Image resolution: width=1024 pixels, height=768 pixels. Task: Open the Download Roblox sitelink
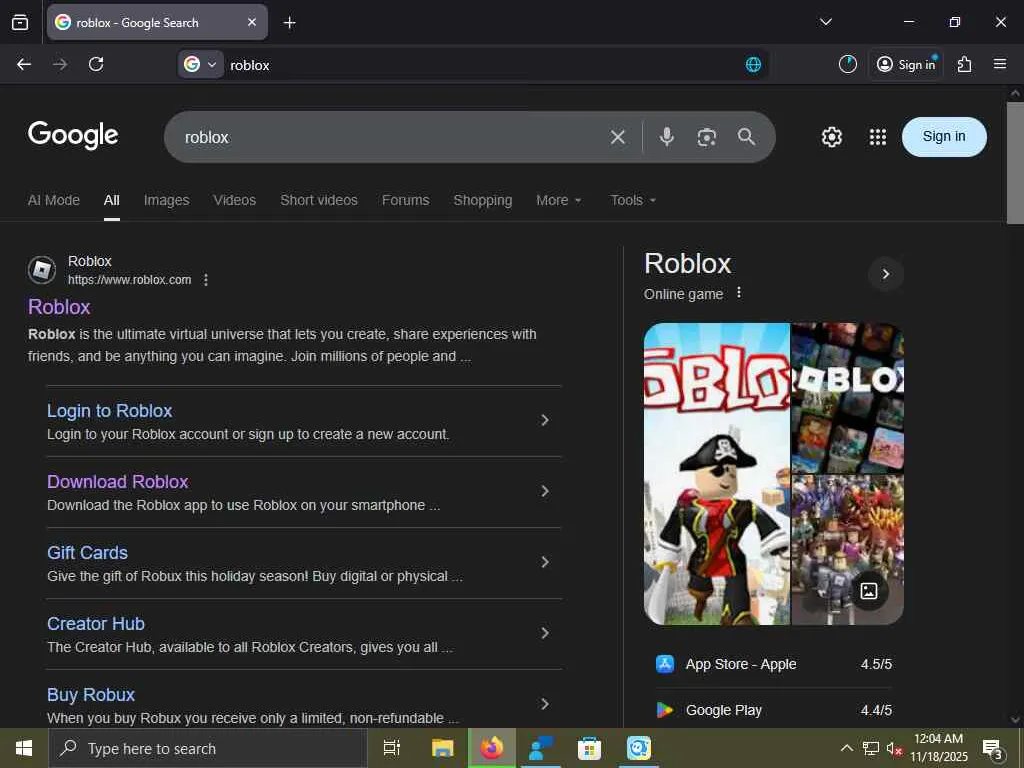click(118, 482)
